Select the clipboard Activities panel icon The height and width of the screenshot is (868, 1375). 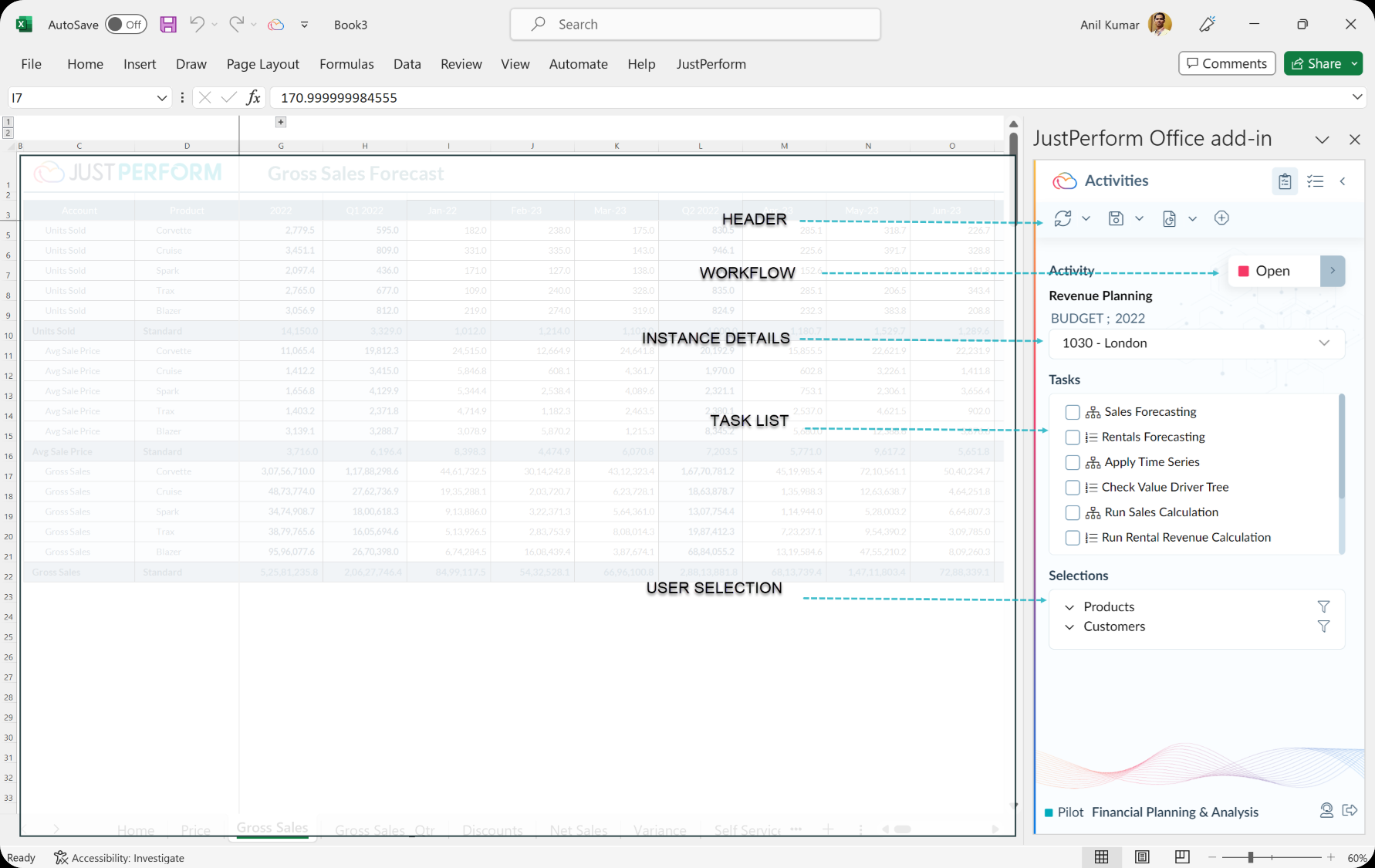tap(1284, 181)
